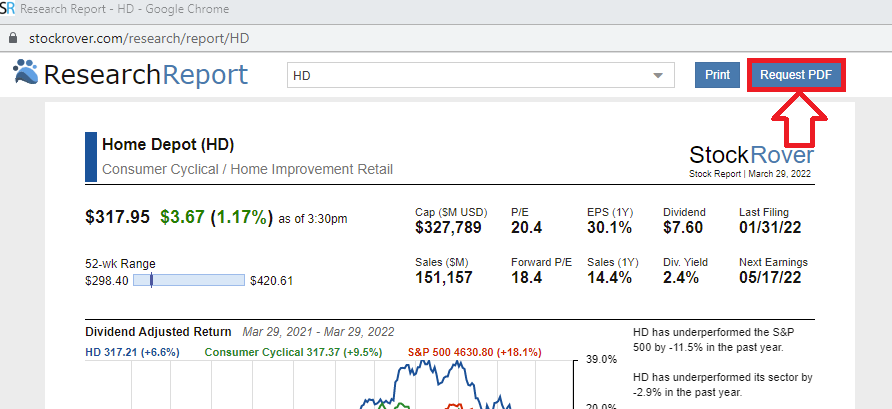892x409 pixels.
Task: Click the ResearchReport title text
Action: (x=146, y=75)
